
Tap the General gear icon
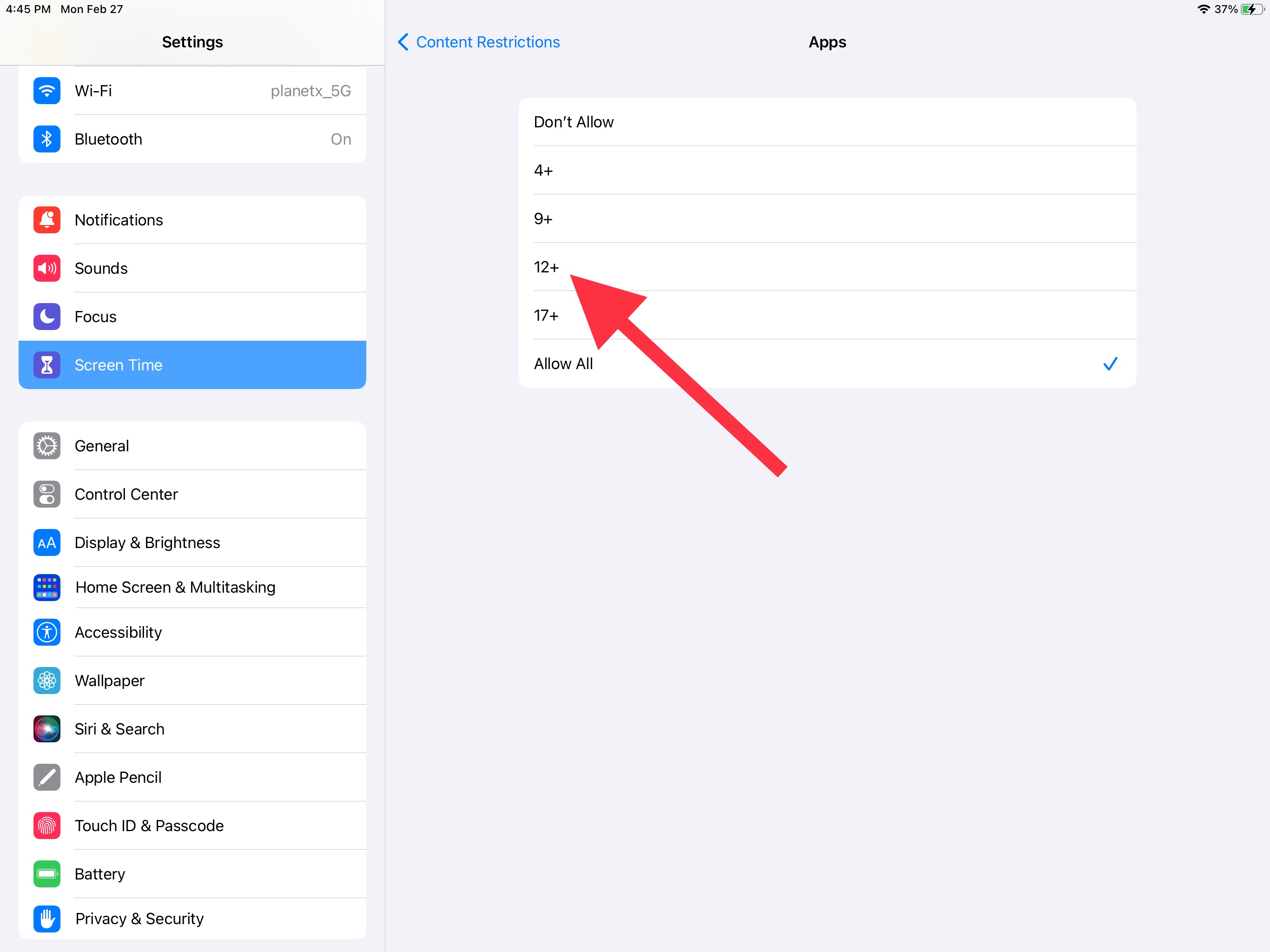pos(46,446)
